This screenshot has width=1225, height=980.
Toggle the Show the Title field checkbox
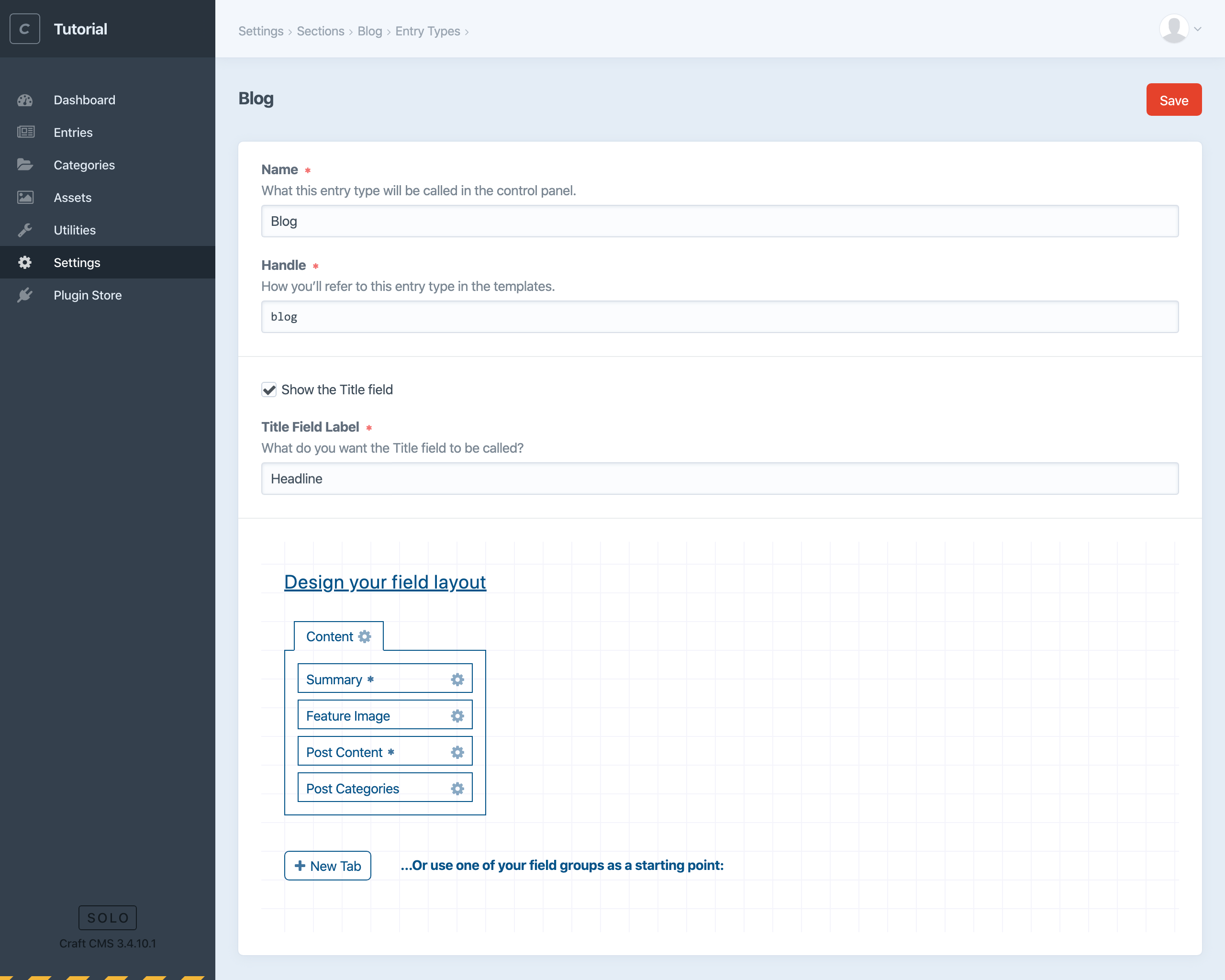[269, 390]
